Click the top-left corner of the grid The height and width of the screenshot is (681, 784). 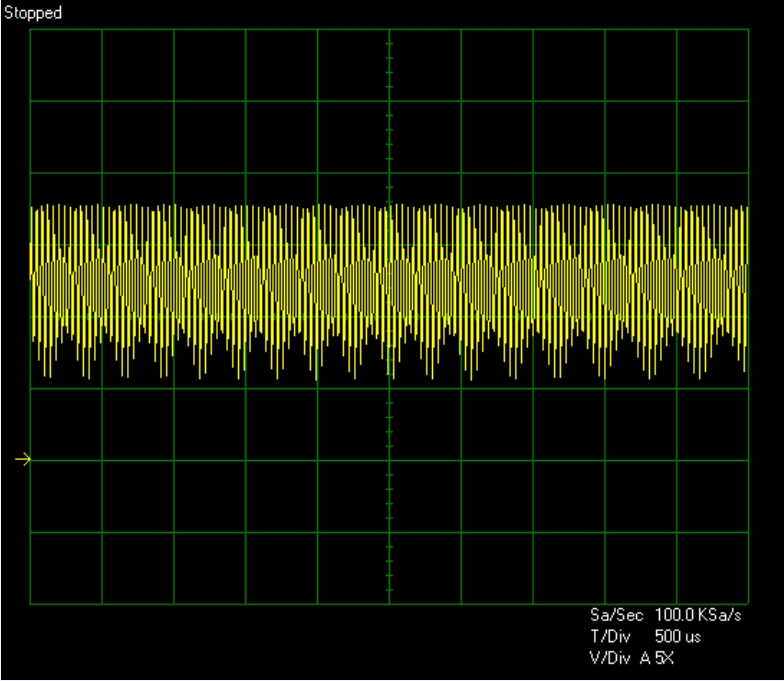click(x=31, y=29)
